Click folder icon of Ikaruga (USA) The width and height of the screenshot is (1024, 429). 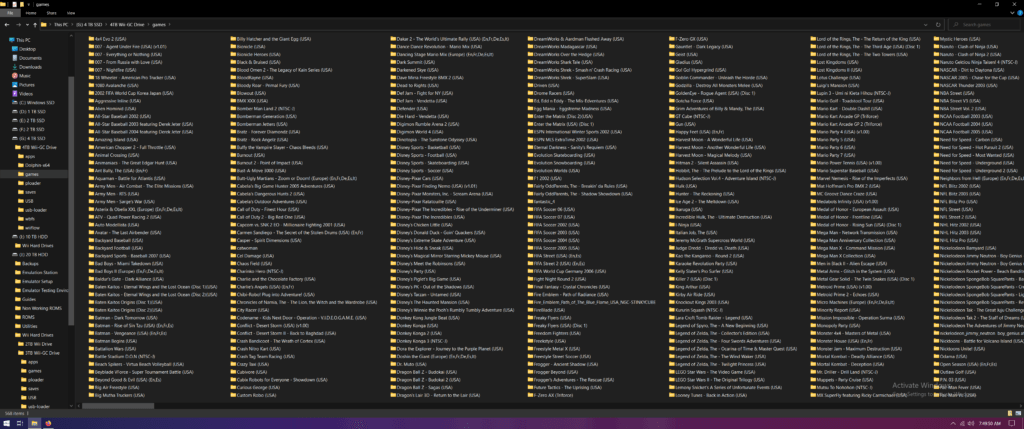671,210
